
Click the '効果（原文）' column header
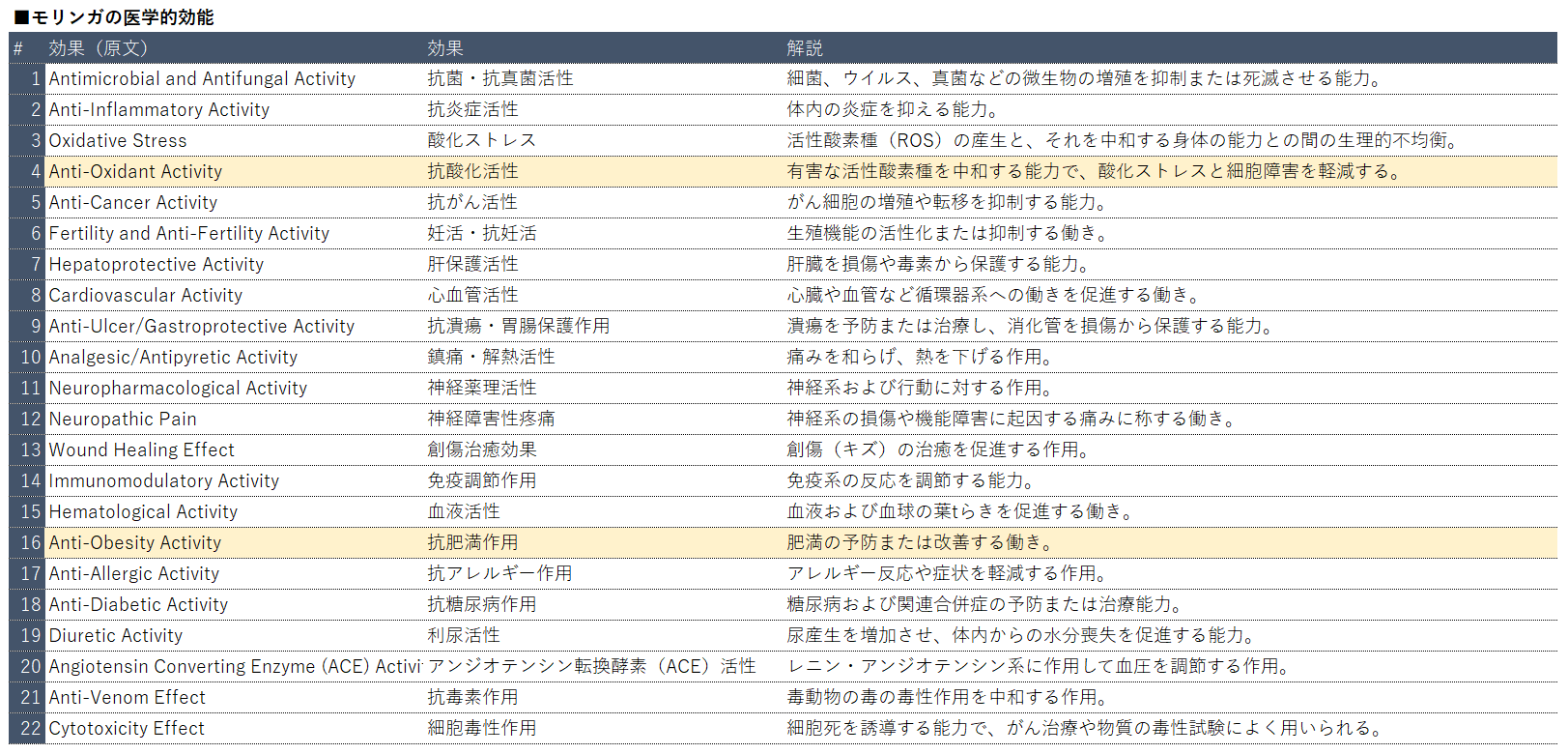235,48
